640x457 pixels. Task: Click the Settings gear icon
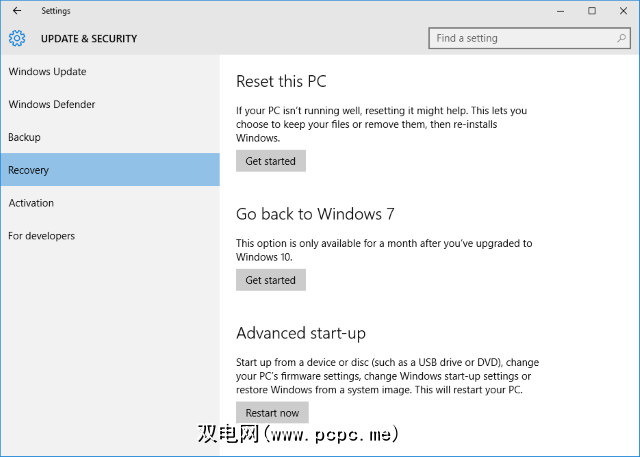point(16,39)
